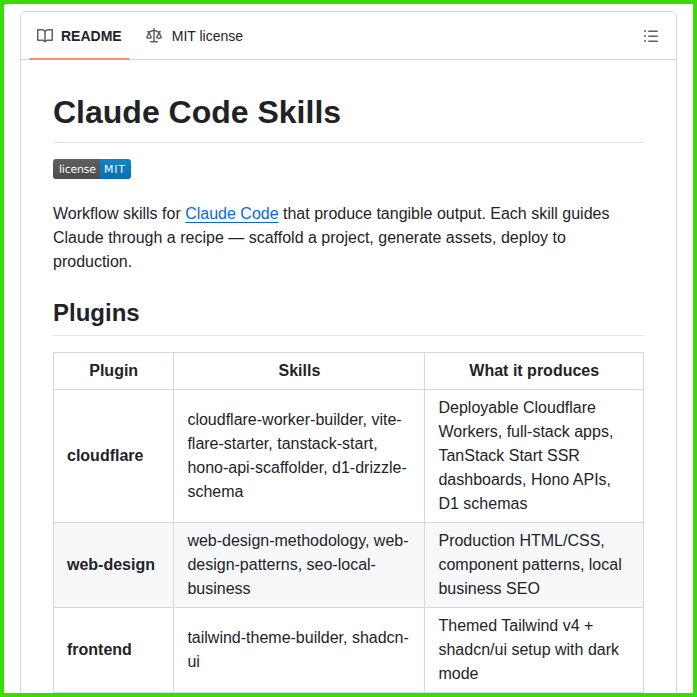Click the cloudflare-worker-builder skills cell

click(299, 456)
